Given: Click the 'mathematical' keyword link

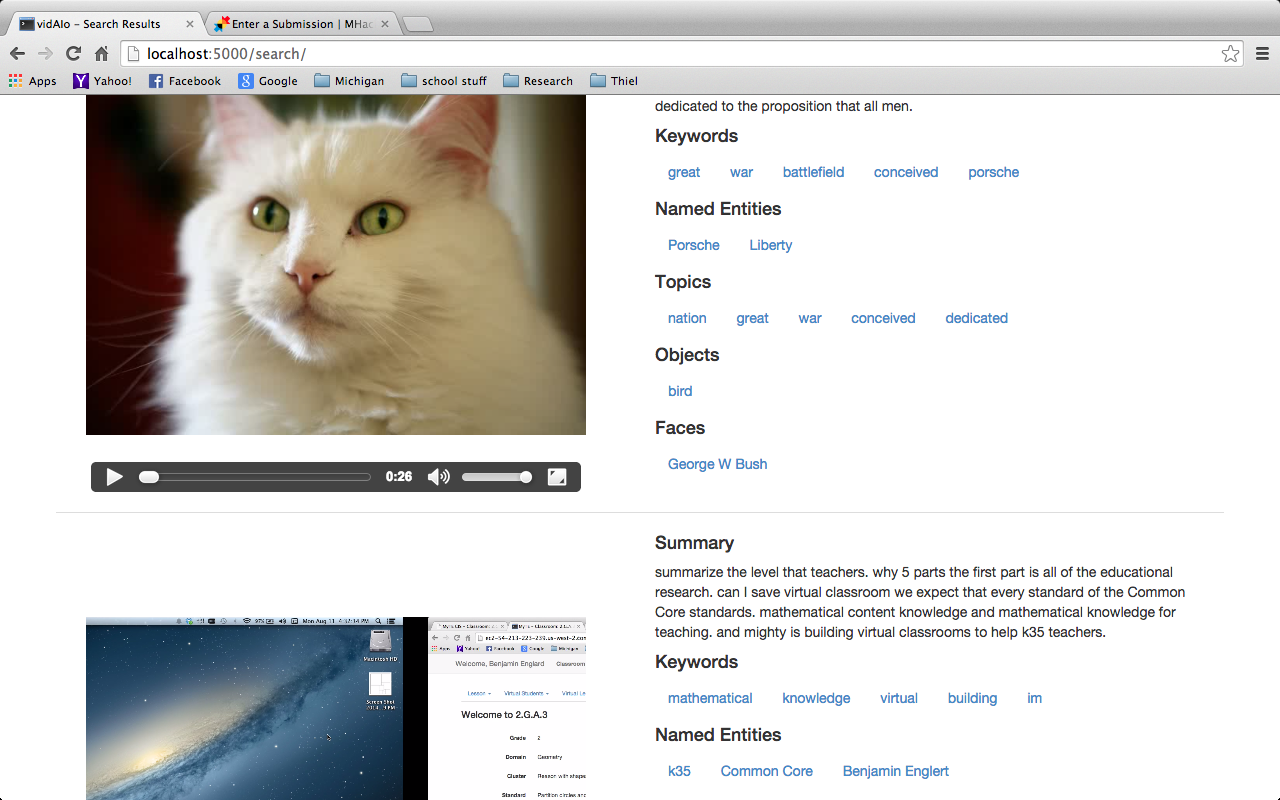Looking at the screenshot, I should 710,698.
